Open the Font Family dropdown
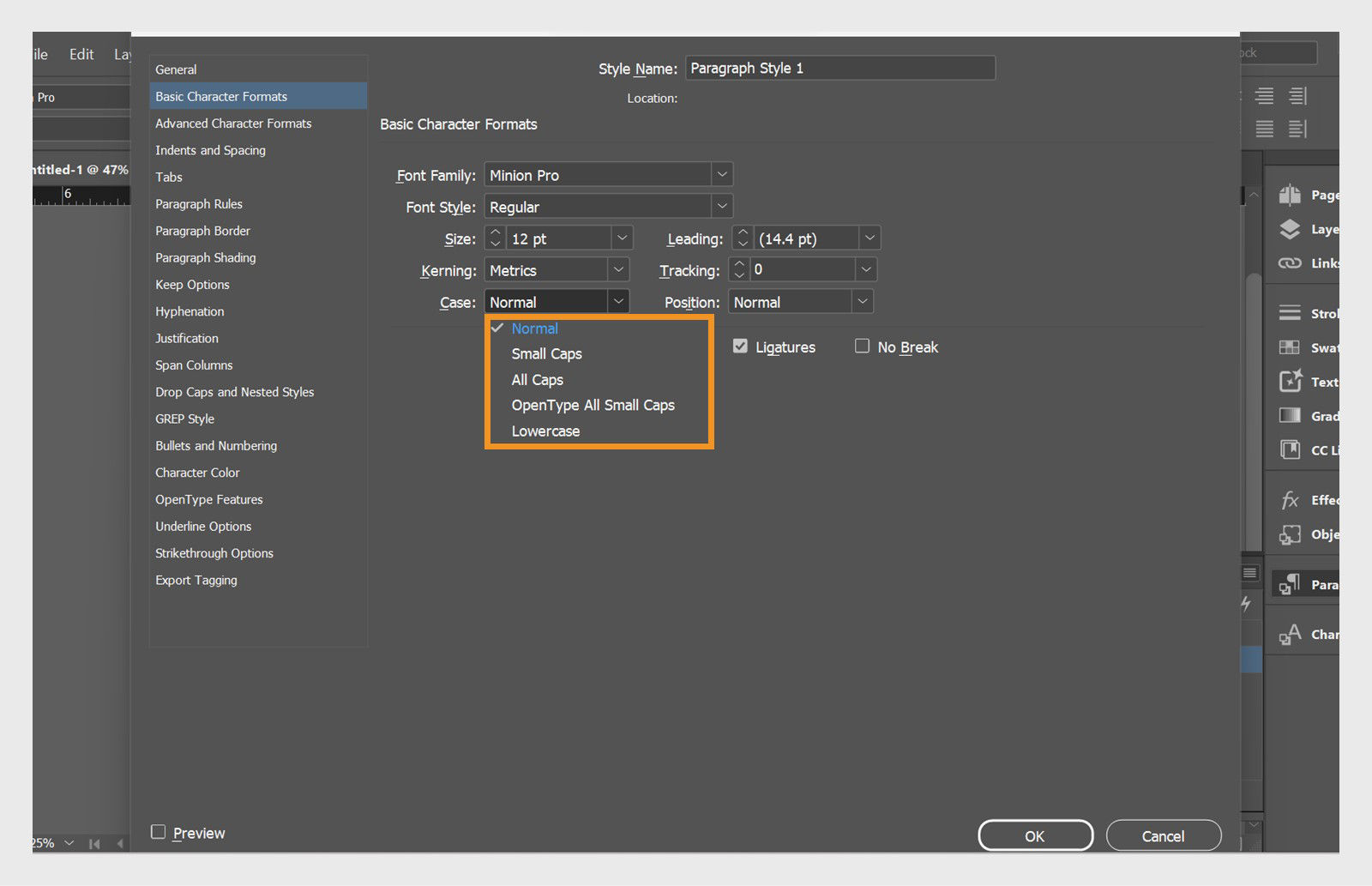Screen dimensions: 1372x886 click(723, 174)
